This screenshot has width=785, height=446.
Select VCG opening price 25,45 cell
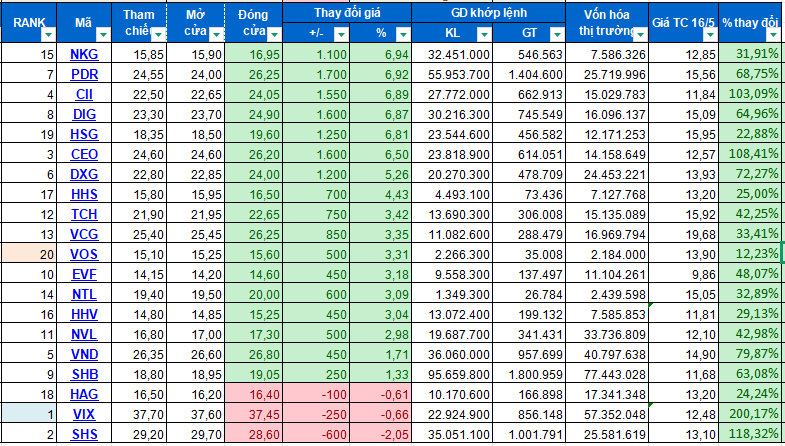196,234
